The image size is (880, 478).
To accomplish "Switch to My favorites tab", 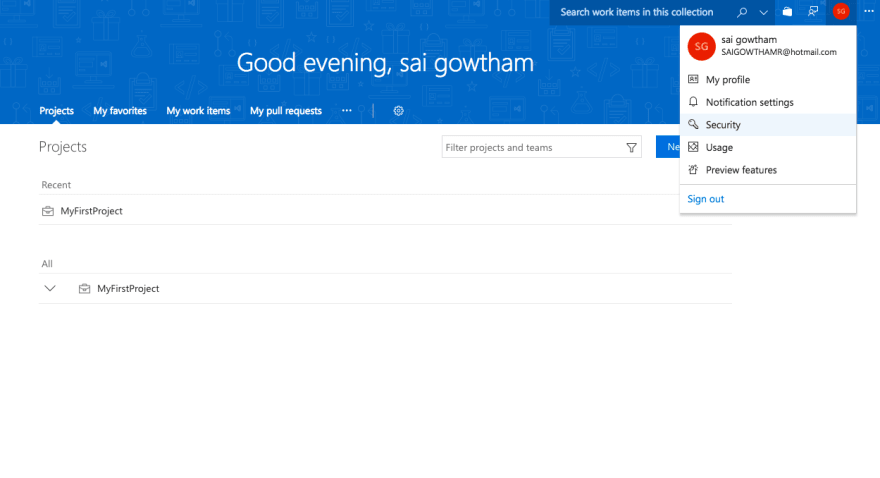I will tap(120, 111).
